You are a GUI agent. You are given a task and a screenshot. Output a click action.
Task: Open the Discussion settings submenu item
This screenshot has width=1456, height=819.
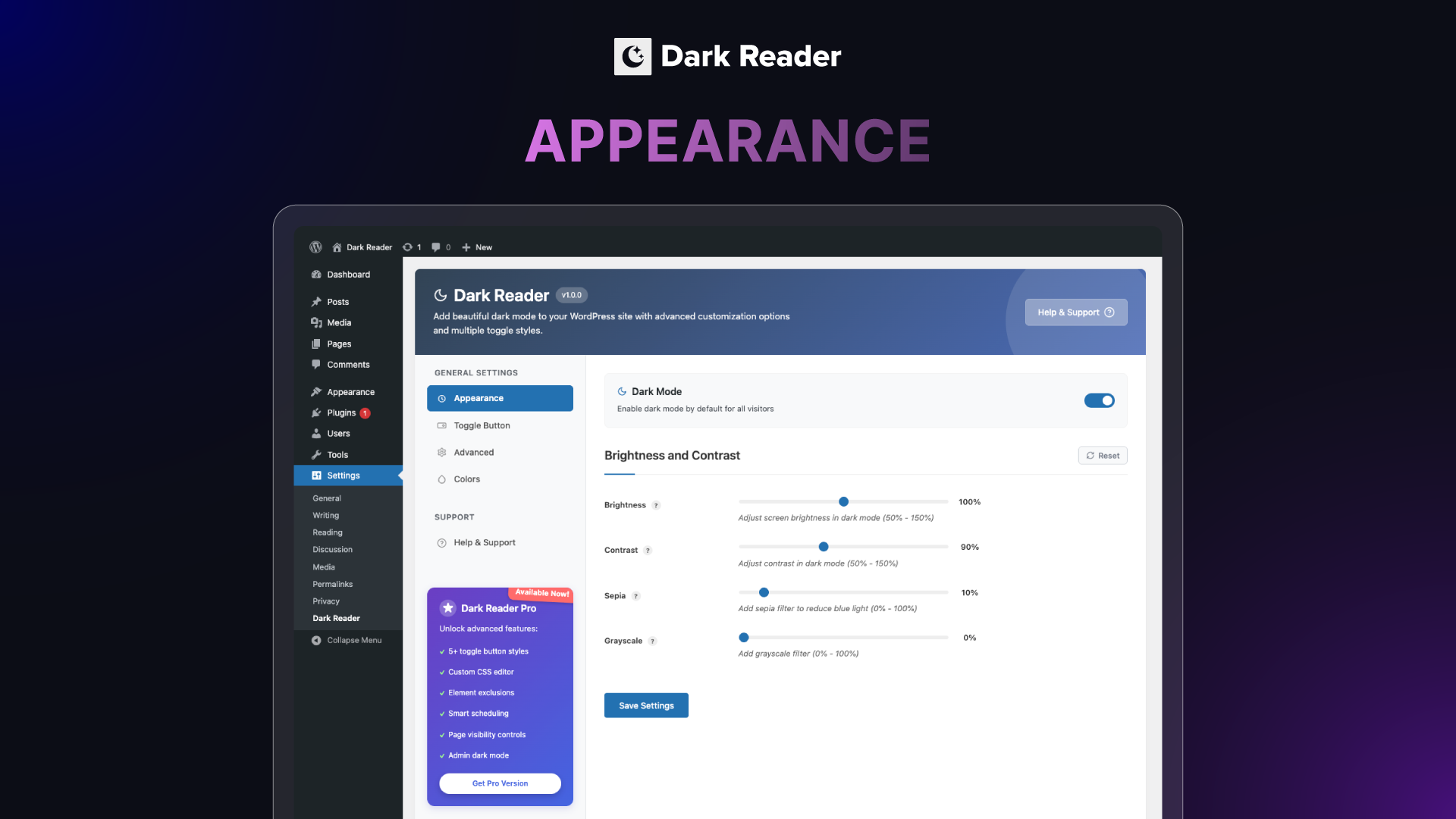(332, 550)
